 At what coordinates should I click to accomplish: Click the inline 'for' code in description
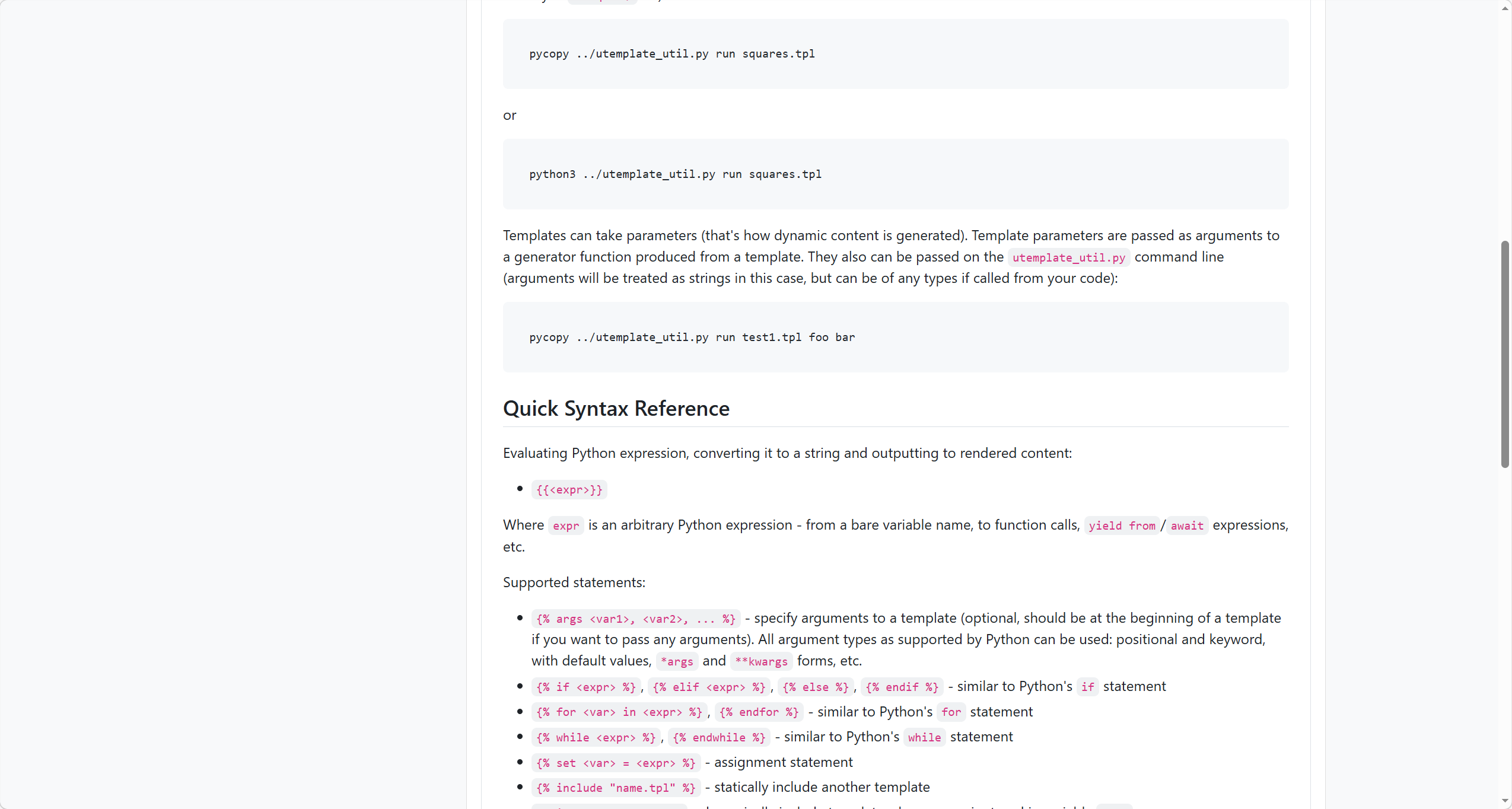tap(951, 712)
